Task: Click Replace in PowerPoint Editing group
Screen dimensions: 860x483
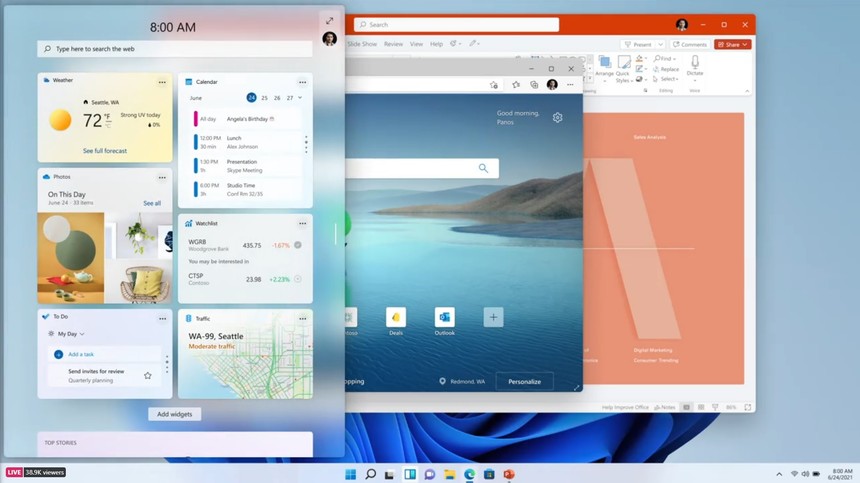Action: pyautogui.click(x=666, y=69)
